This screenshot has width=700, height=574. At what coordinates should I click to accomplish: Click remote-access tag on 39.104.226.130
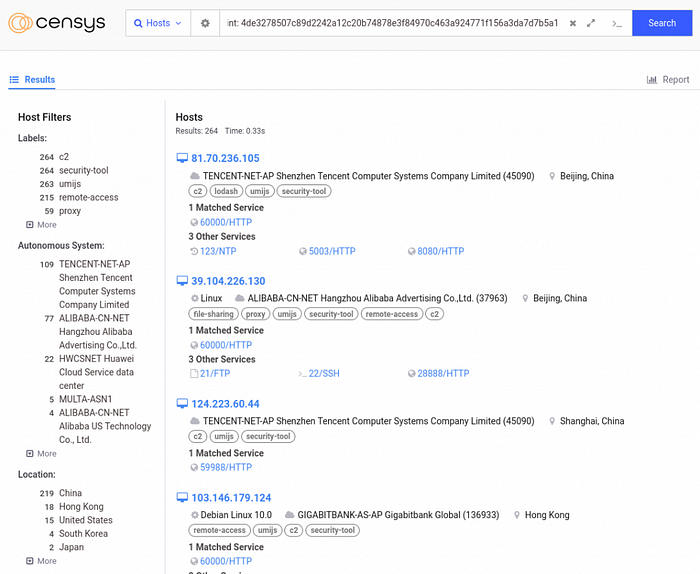click(x=392, y=314)
